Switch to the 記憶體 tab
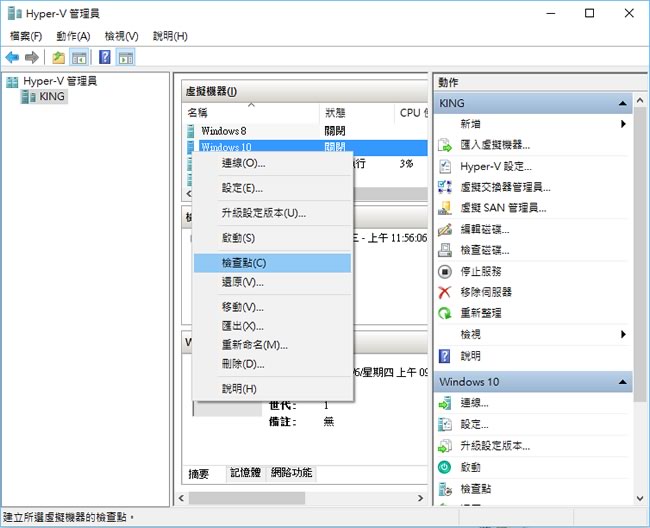Viewport: 650px width, 528px height. coord(245,472)
